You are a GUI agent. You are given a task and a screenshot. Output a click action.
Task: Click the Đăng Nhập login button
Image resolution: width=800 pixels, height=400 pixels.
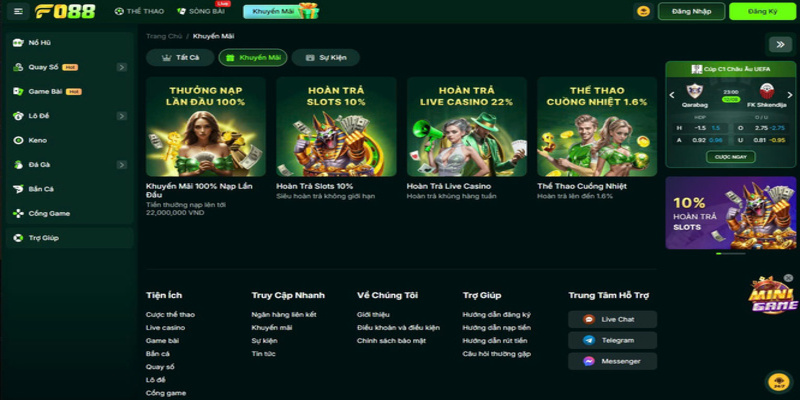pyautogui.click(x=691, y=11)
